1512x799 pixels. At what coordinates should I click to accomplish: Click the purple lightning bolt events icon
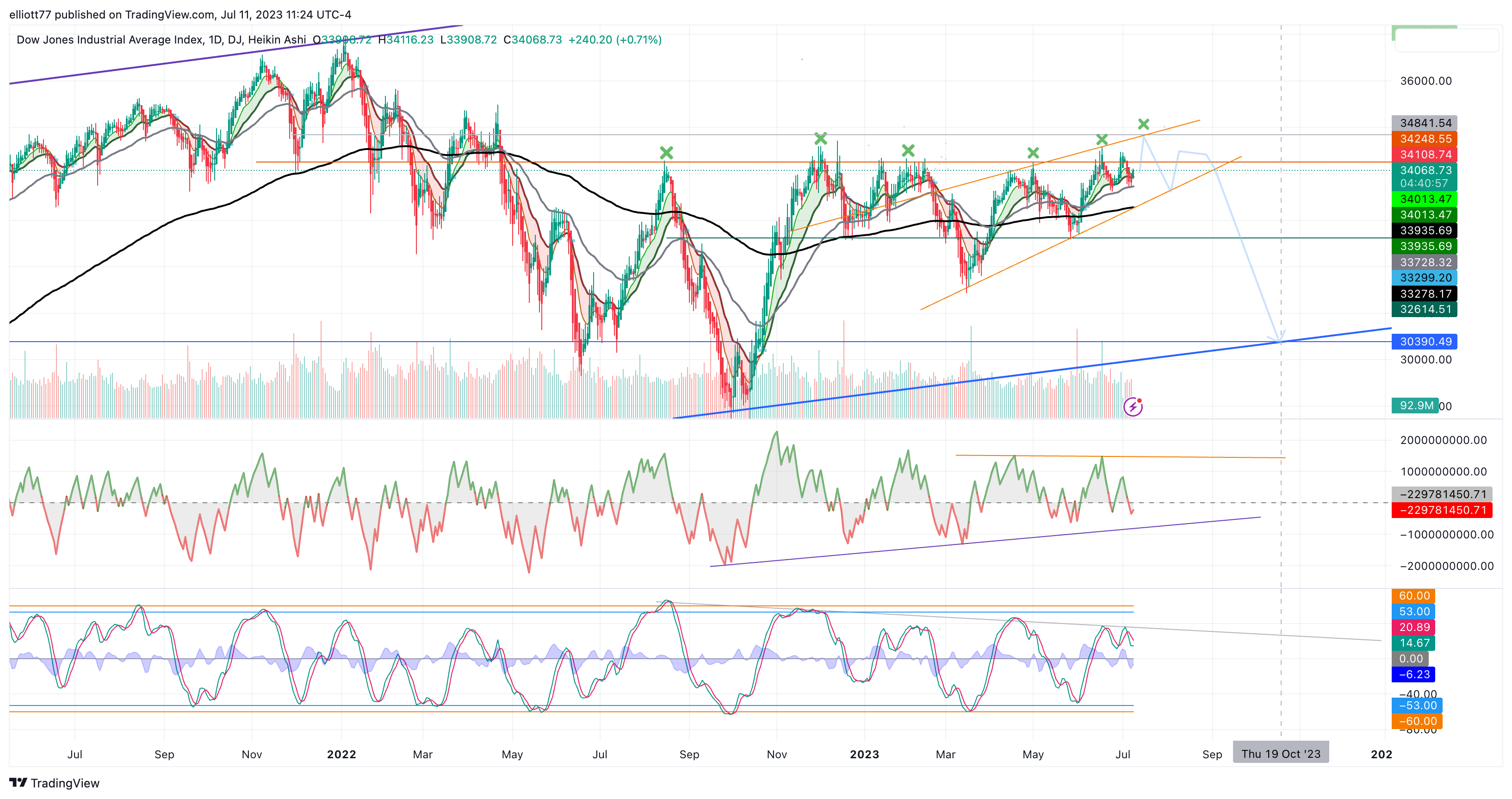point(1133,406)
